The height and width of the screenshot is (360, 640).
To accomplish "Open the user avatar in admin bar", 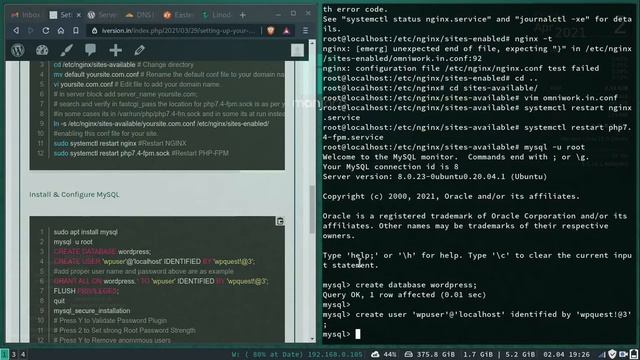I will [x=297, y=50].
